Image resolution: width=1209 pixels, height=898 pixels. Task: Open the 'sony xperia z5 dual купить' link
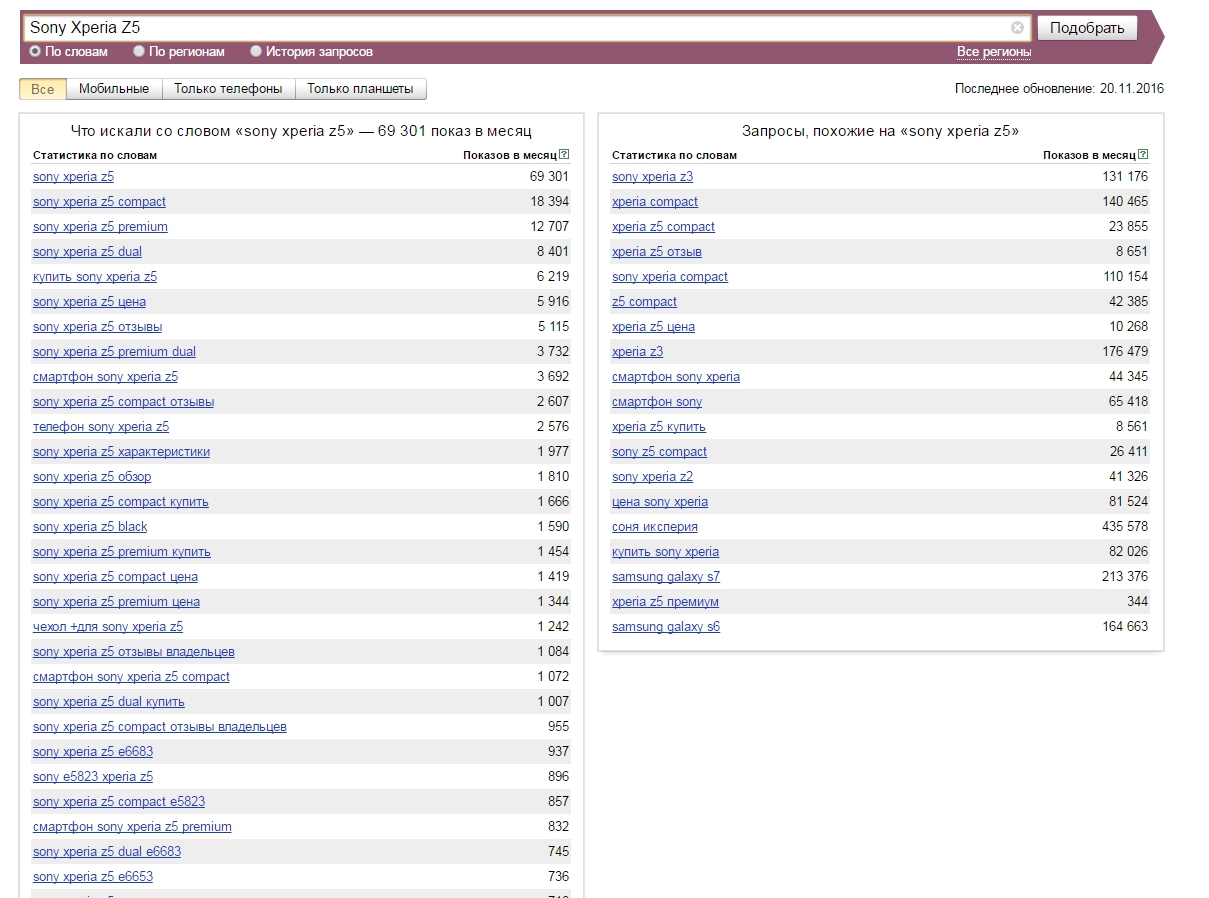coord(109,702)
